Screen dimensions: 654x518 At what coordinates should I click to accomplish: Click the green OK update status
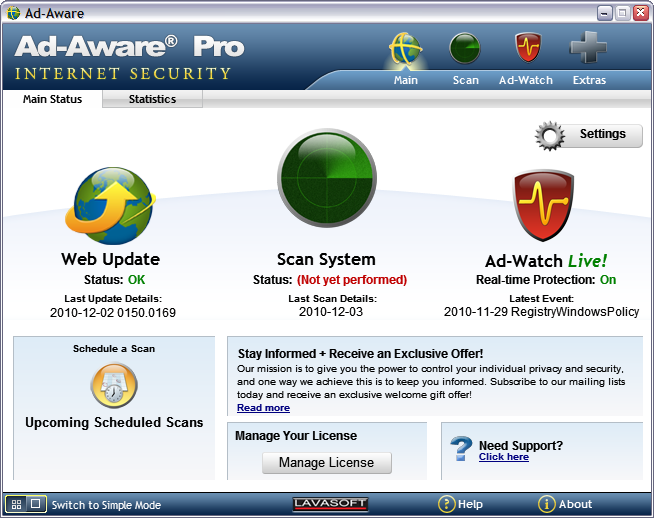pos(136,280)
